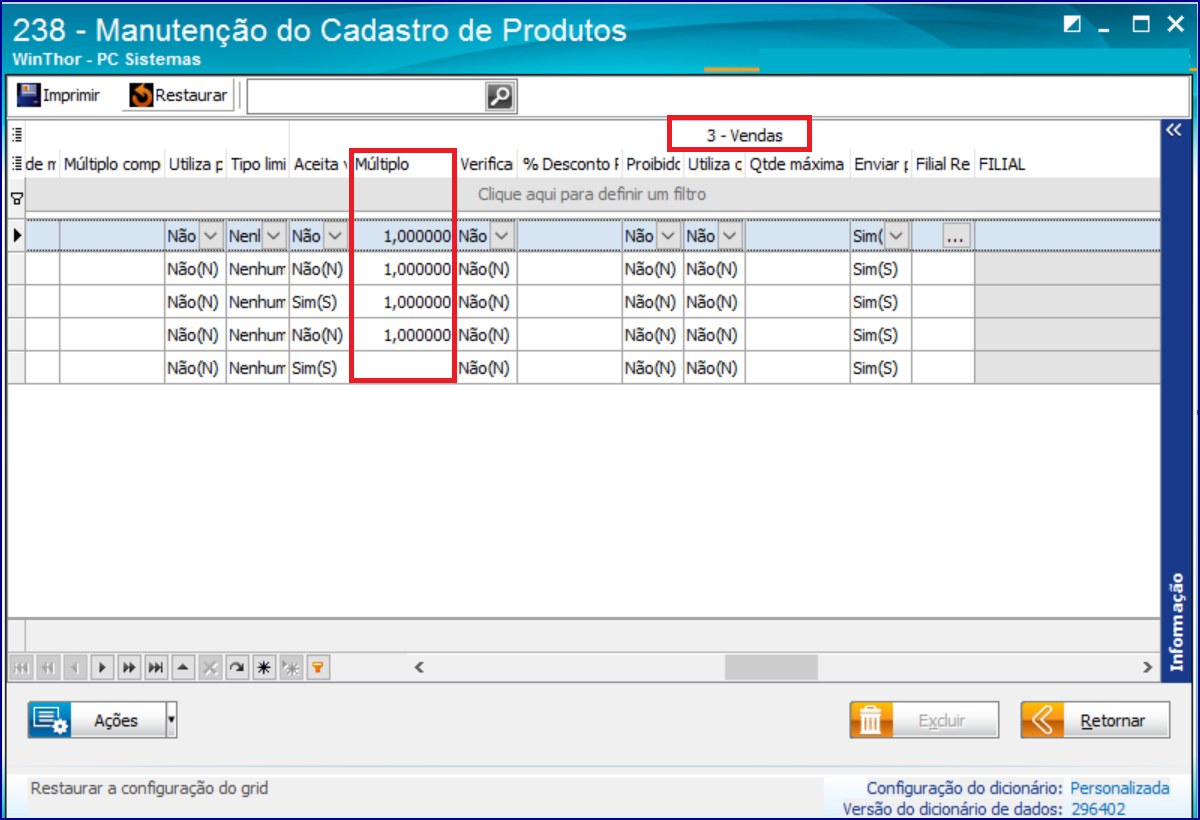Click the orange filter funnel button

click(x=317, y=667)
